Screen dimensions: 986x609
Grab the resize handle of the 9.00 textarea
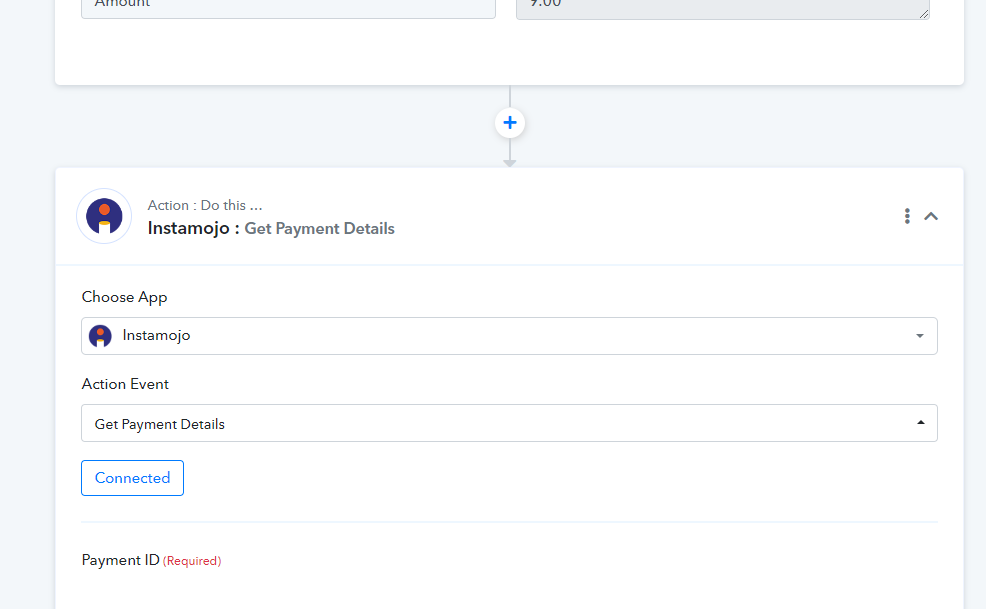(924, 14)
